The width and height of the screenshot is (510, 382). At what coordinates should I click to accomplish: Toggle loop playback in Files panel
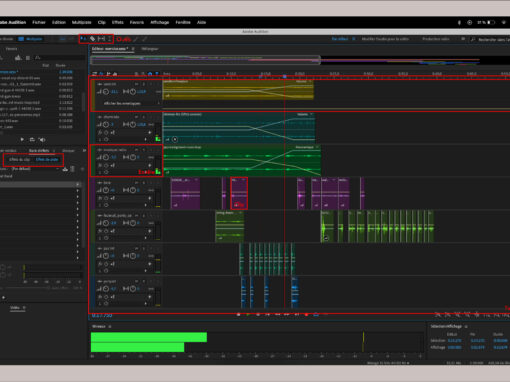pos(32,139)
